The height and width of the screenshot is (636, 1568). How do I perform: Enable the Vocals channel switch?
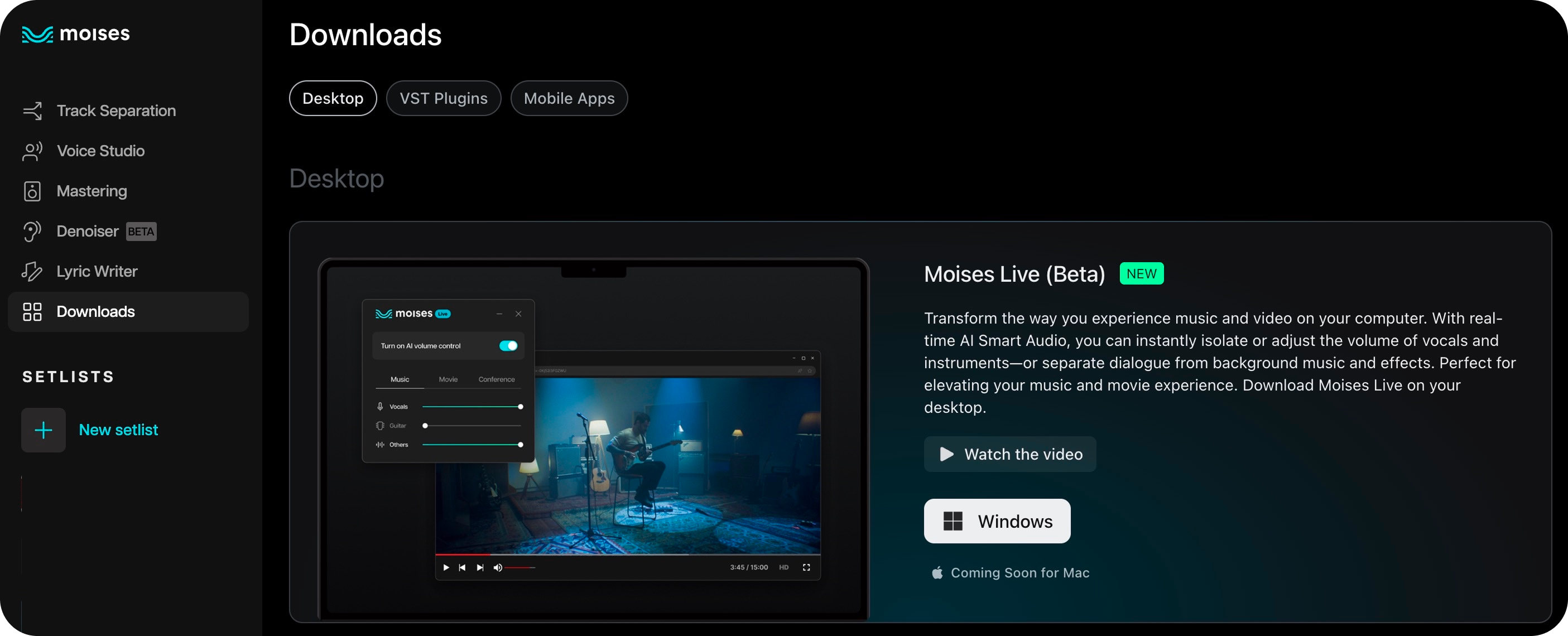point(520,406)
